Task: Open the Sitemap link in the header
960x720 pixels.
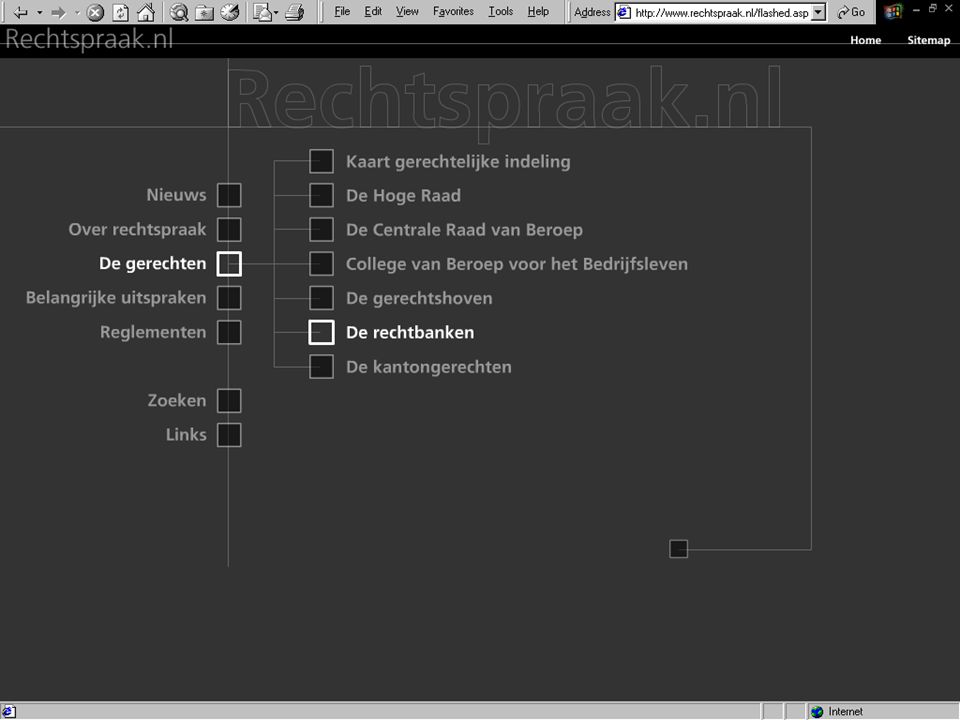Action: click(928, 40)
